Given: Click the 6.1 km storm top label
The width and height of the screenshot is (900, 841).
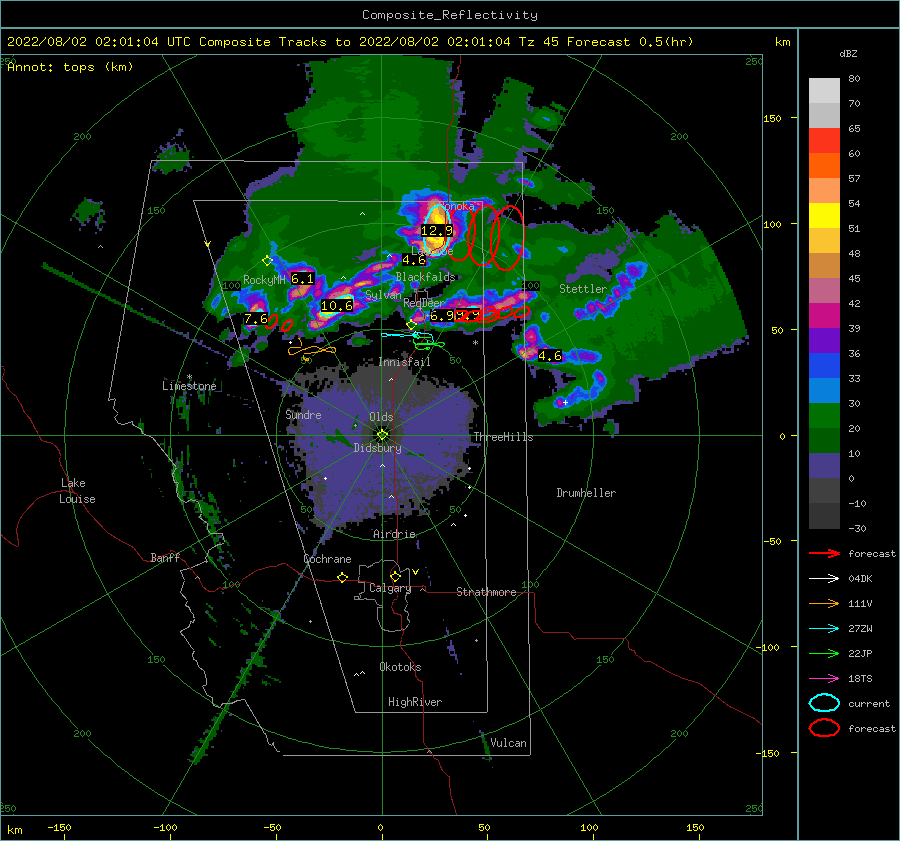Looking at the screenshot, I should click(302, 278).
